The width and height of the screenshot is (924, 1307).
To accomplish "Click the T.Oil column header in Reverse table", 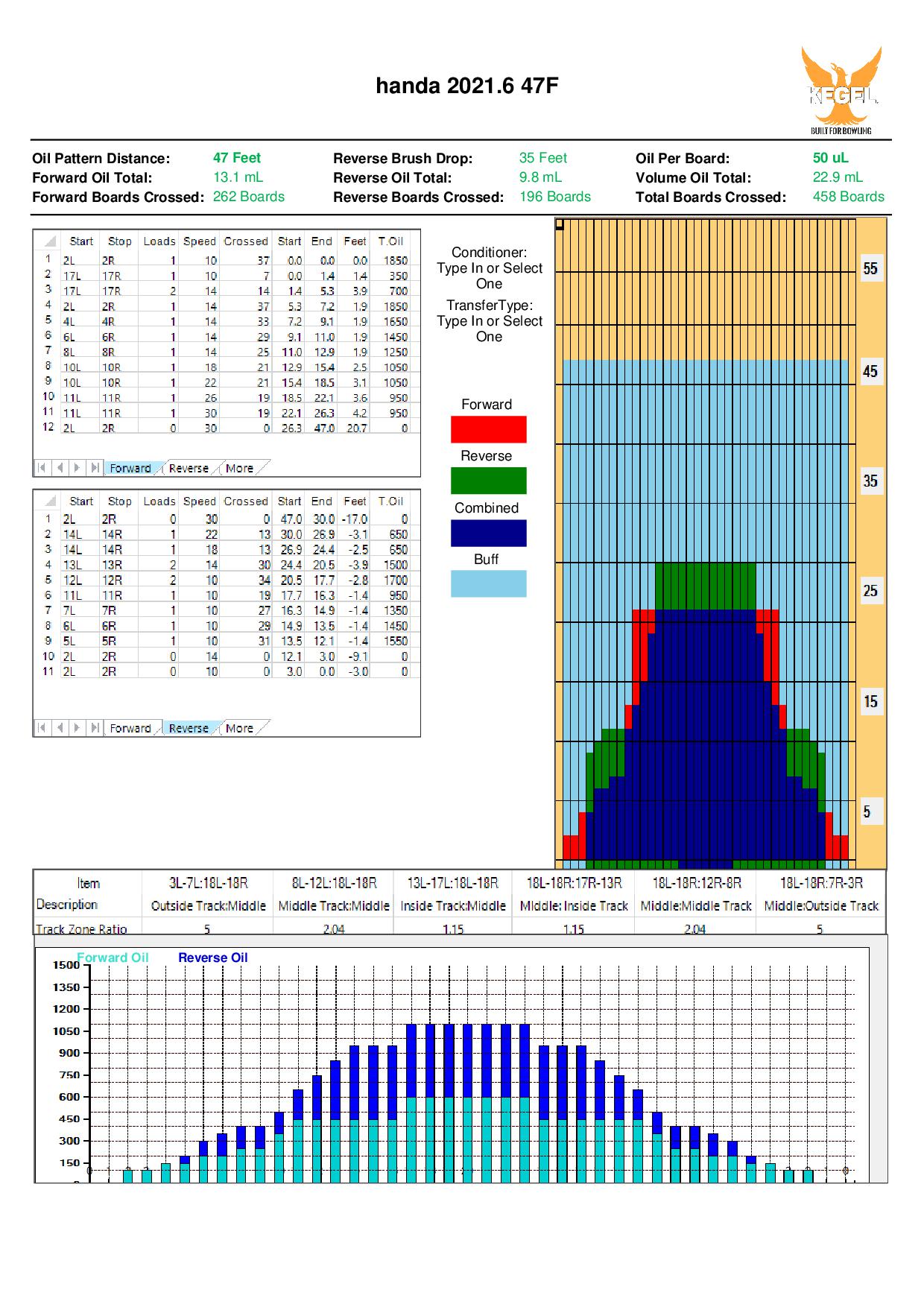I will (x=390, y=501).
